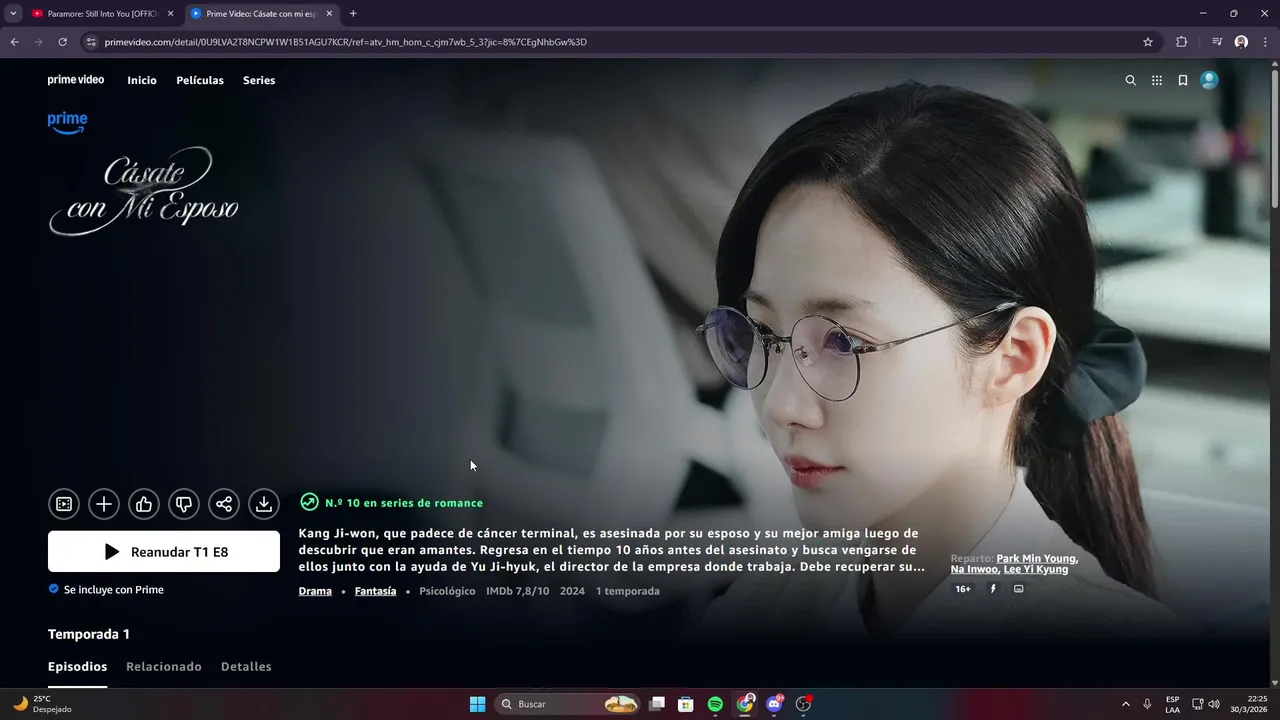
Task: Close the Paramore YouTube tab
Action: [170, 14]
